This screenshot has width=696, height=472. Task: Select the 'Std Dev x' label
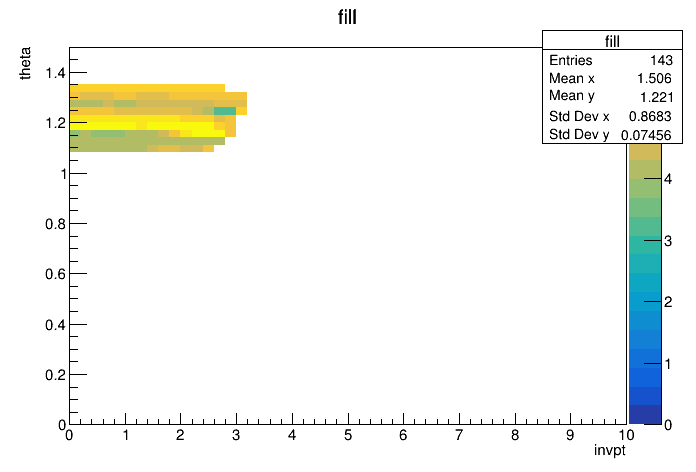tap(579, 116)
